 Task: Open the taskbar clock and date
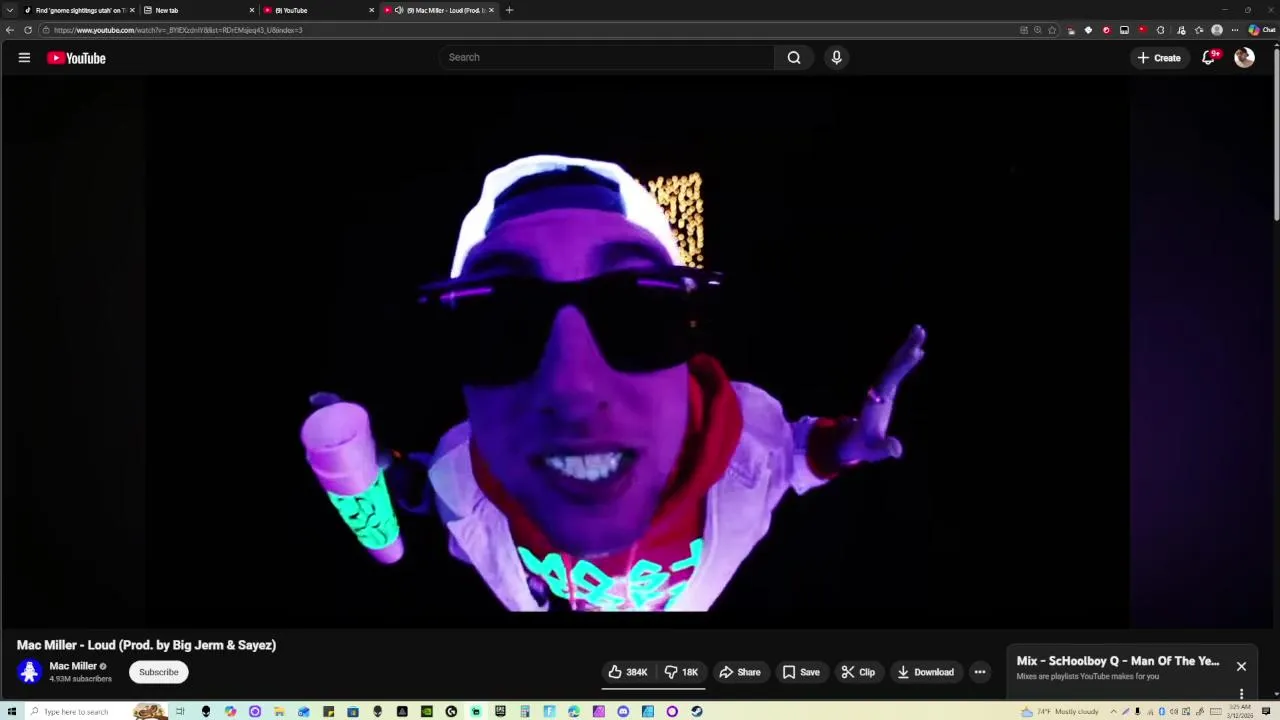(x=1239, y=711)
